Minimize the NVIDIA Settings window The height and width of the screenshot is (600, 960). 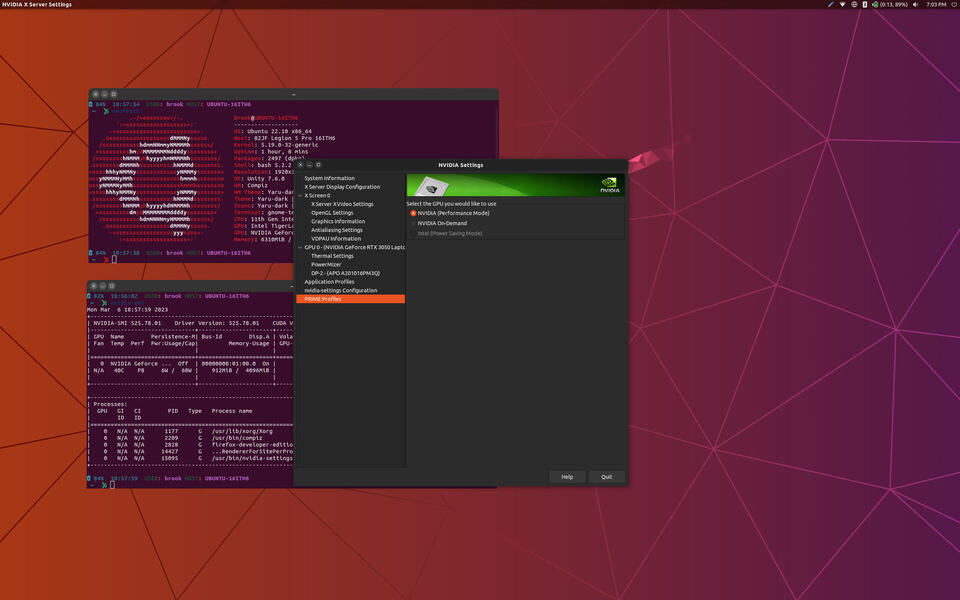309,165
